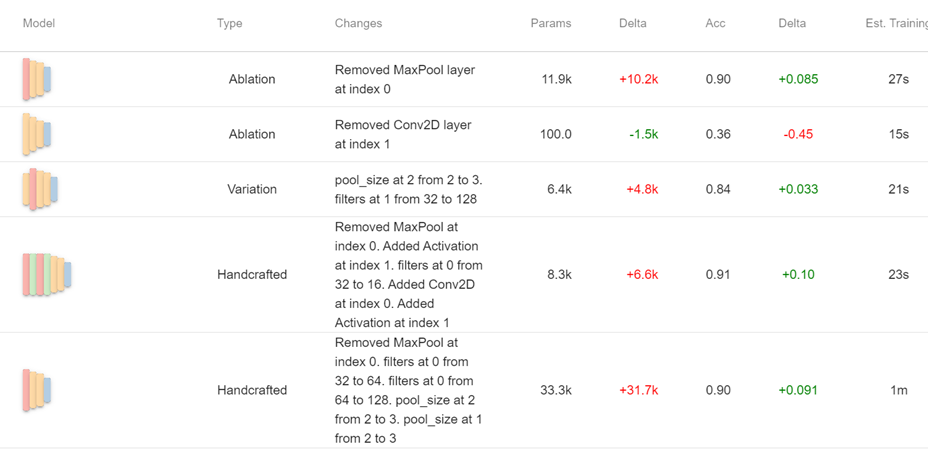Click the Delta header next to Acc
928x452 pixels.
tap(792, 24)
